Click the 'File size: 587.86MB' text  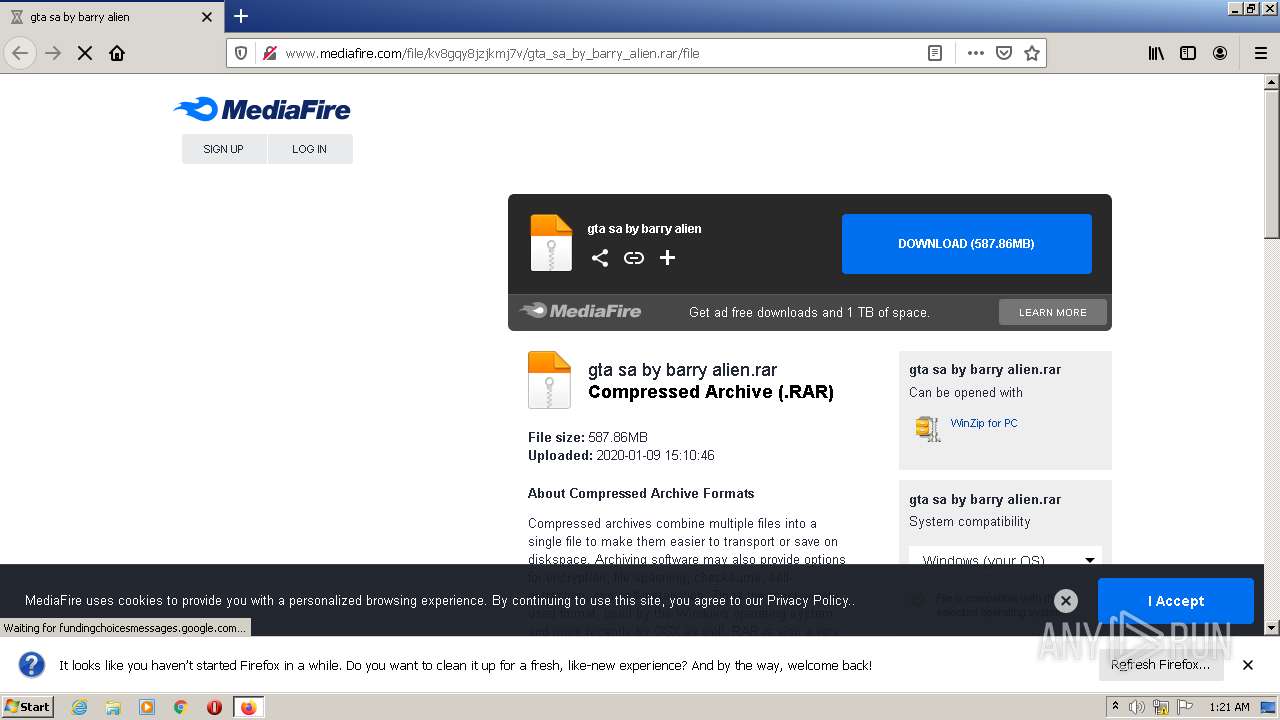pos(588,437)
